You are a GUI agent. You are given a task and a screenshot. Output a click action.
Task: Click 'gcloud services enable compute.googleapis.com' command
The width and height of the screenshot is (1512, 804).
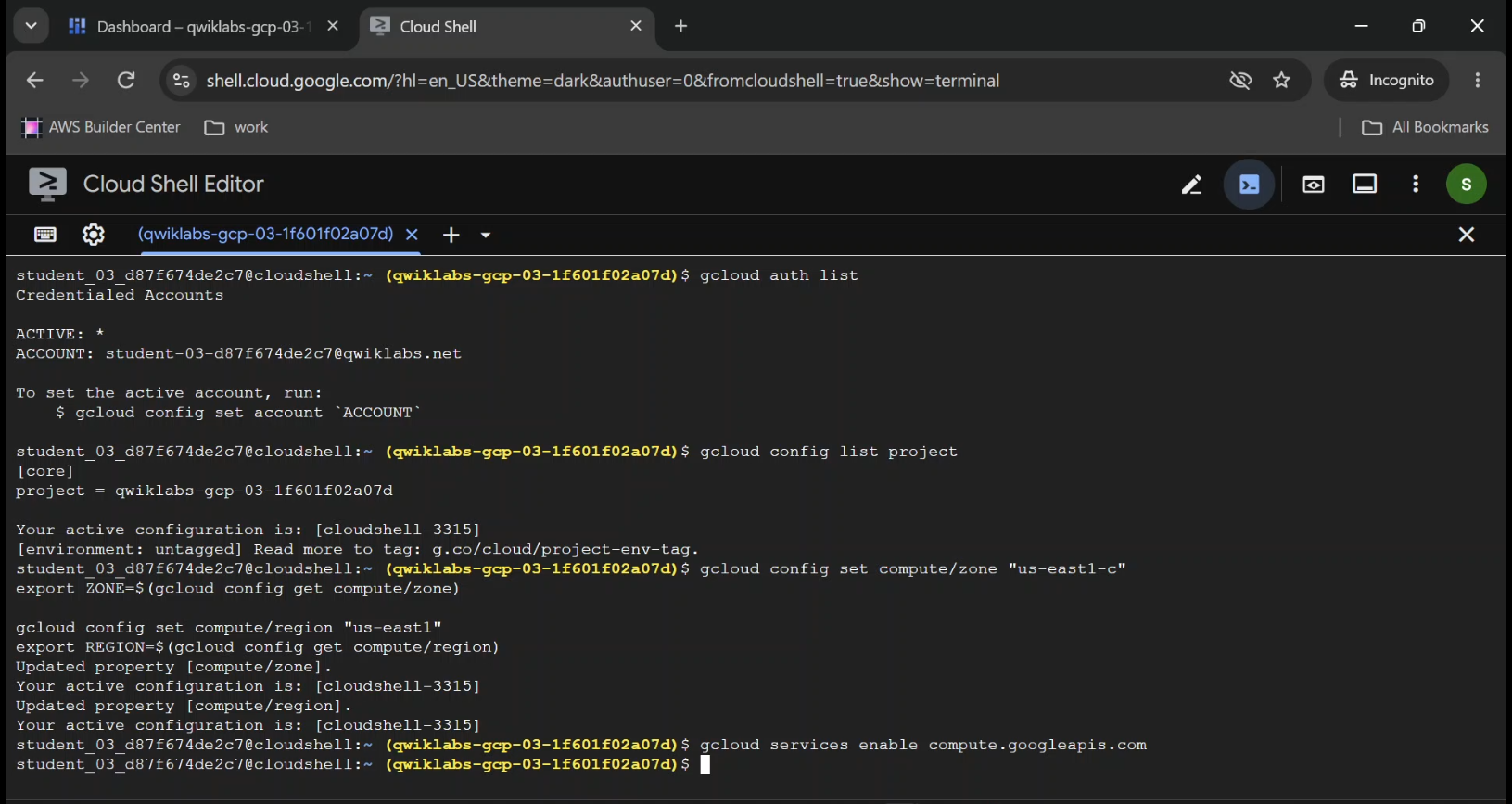[923, 745]
